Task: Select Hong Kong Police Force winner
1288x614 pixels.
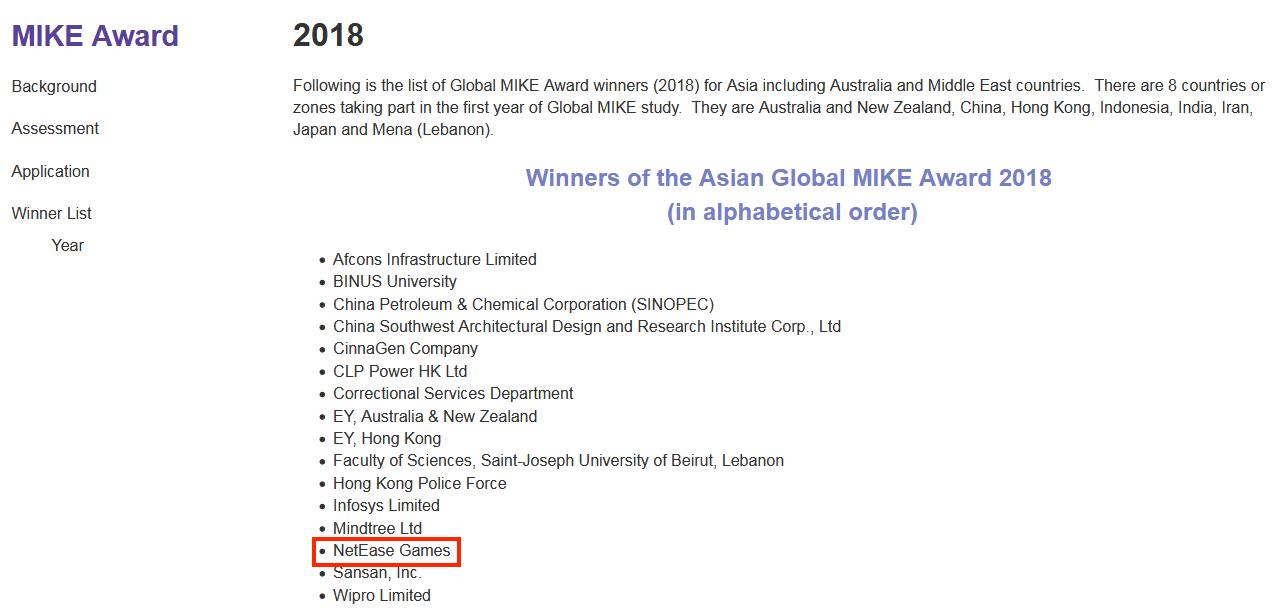Action: [x=419, y=483]
